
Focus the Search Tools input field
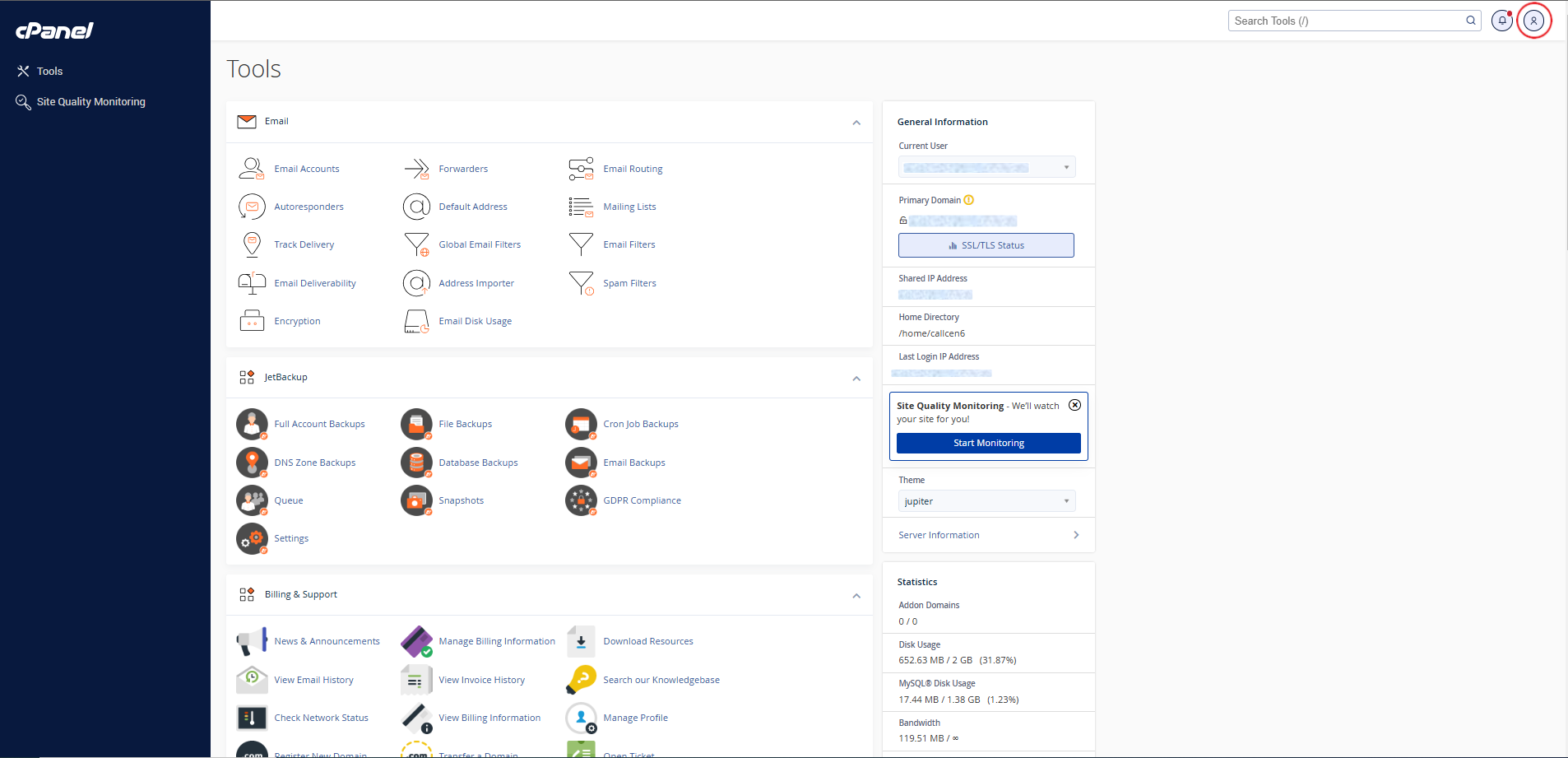coord(1346,21)
